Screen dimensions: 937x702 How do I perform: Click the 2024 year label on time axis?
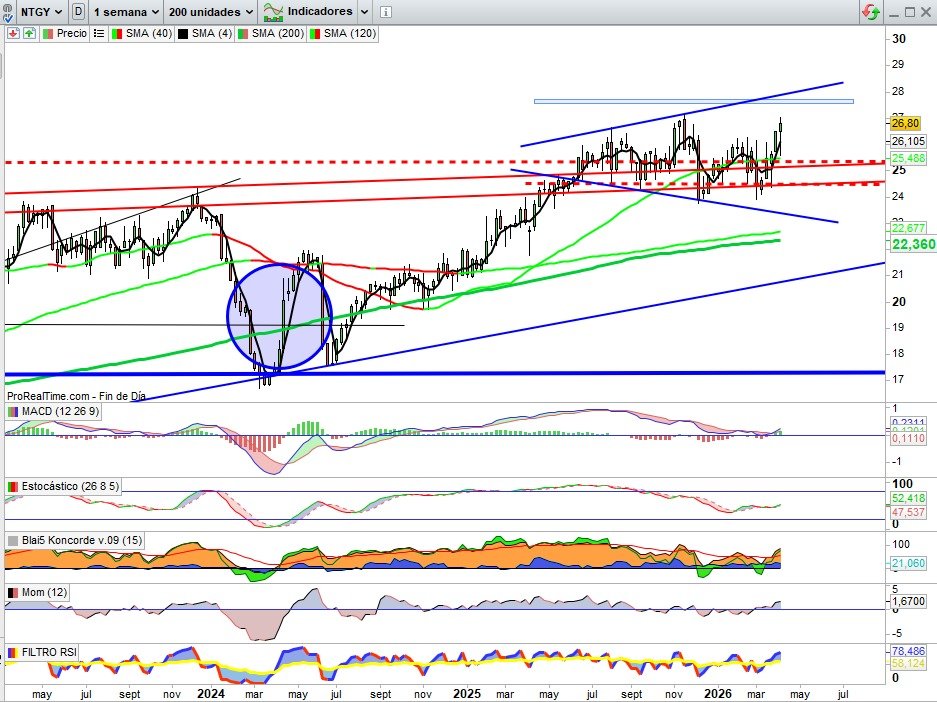point(211,694)
